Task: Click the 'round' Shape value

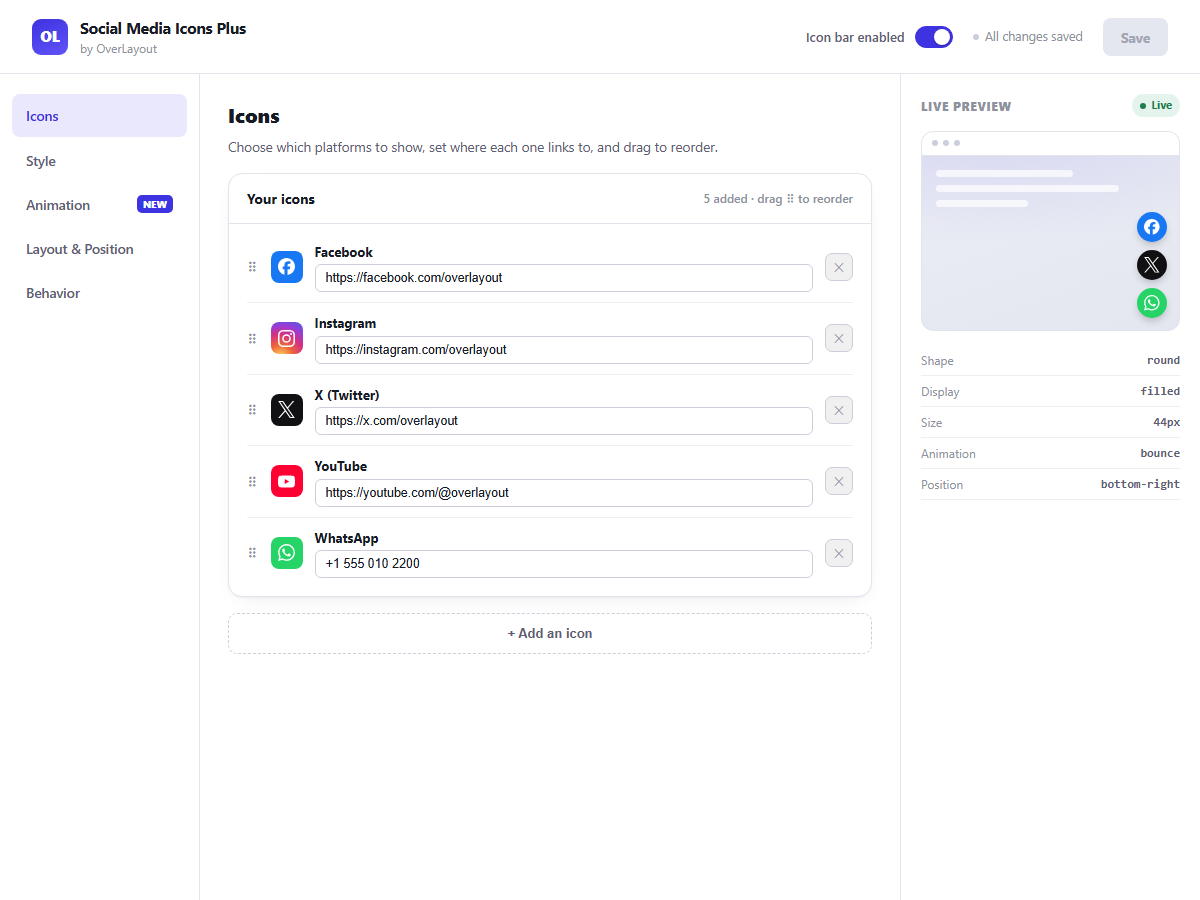Action: tap(1163, 360)
